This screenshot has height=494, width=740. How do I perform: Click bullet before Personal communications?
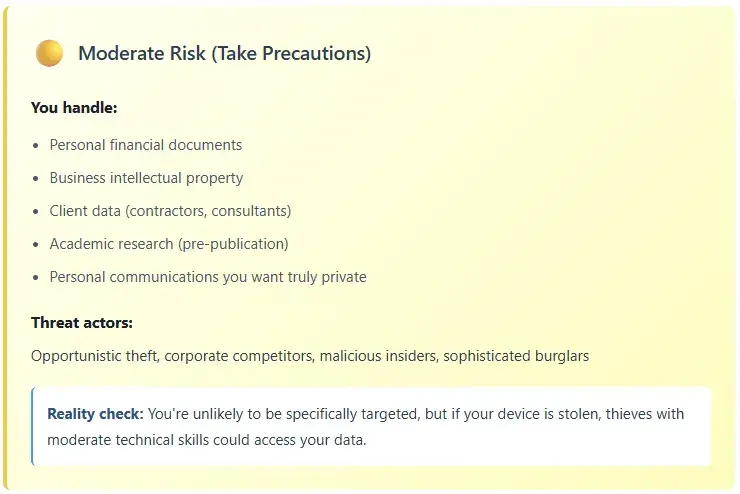click(36, 277)
